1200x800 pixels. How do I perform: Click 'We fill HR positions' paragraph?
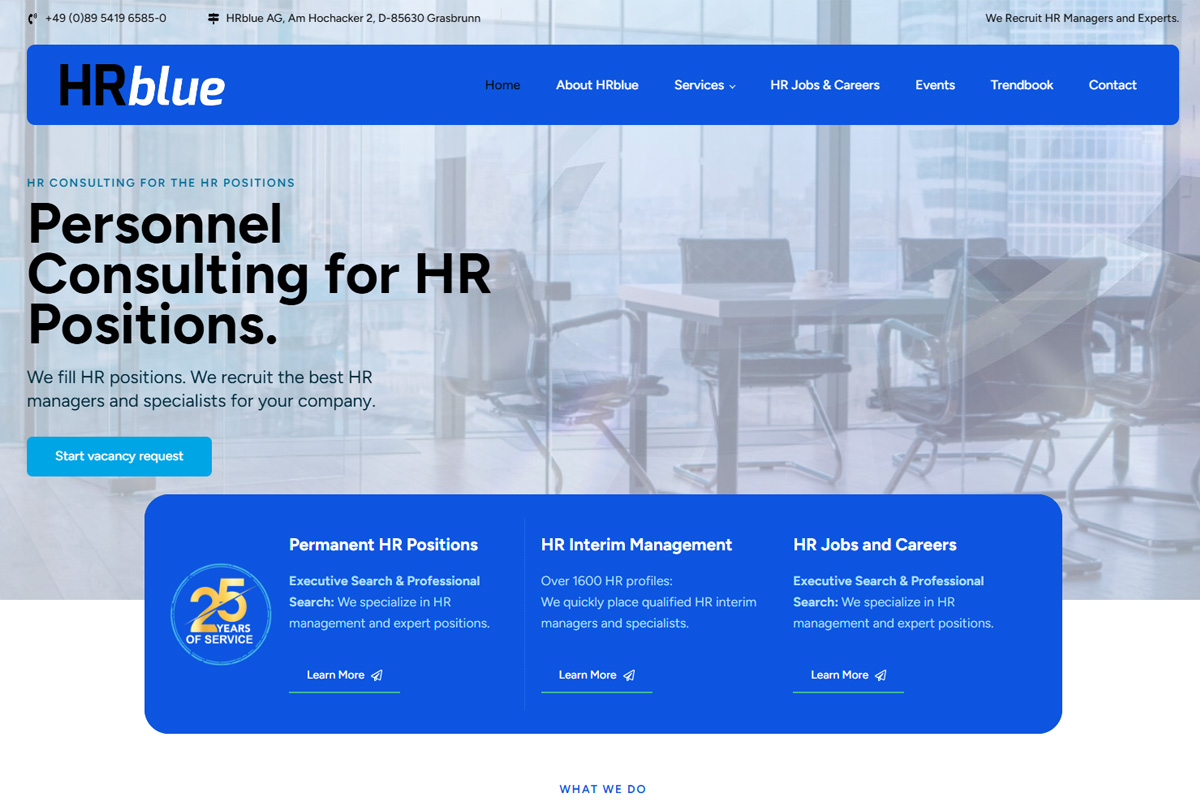pyautogui.click(x=201, y=390)
